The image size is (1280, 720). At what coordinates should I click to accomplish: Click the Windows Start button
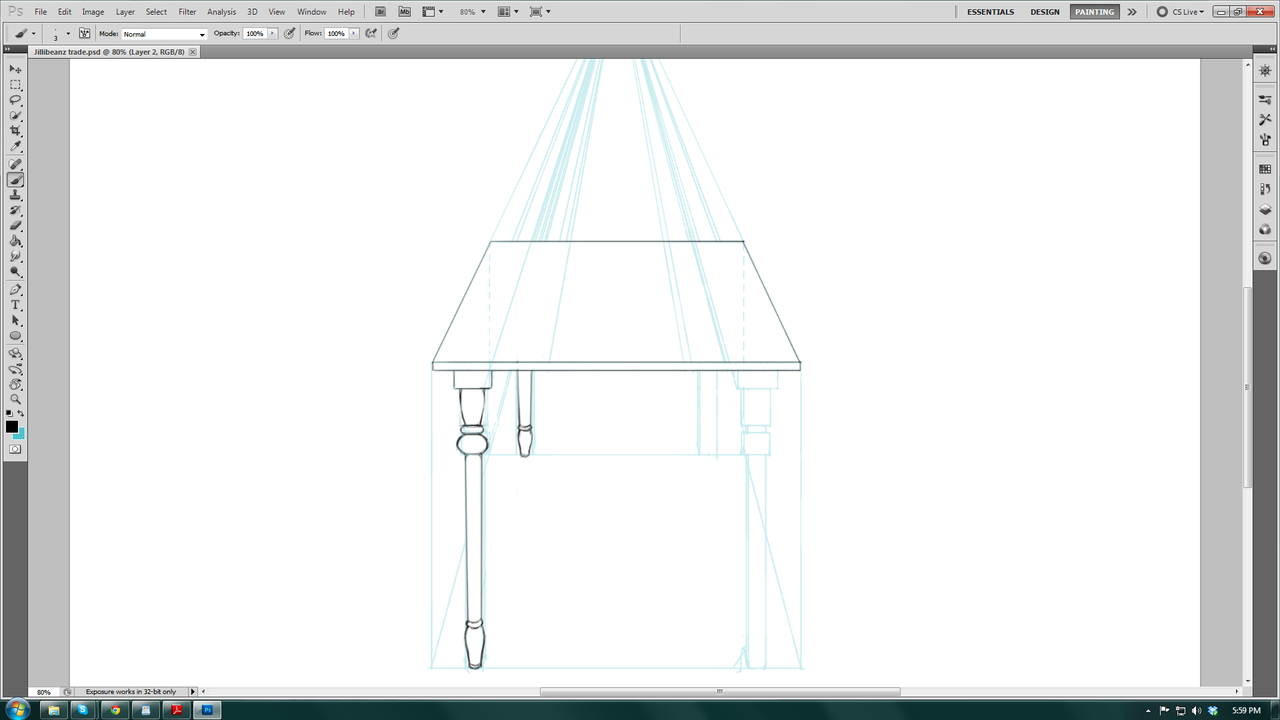[17, 710]
